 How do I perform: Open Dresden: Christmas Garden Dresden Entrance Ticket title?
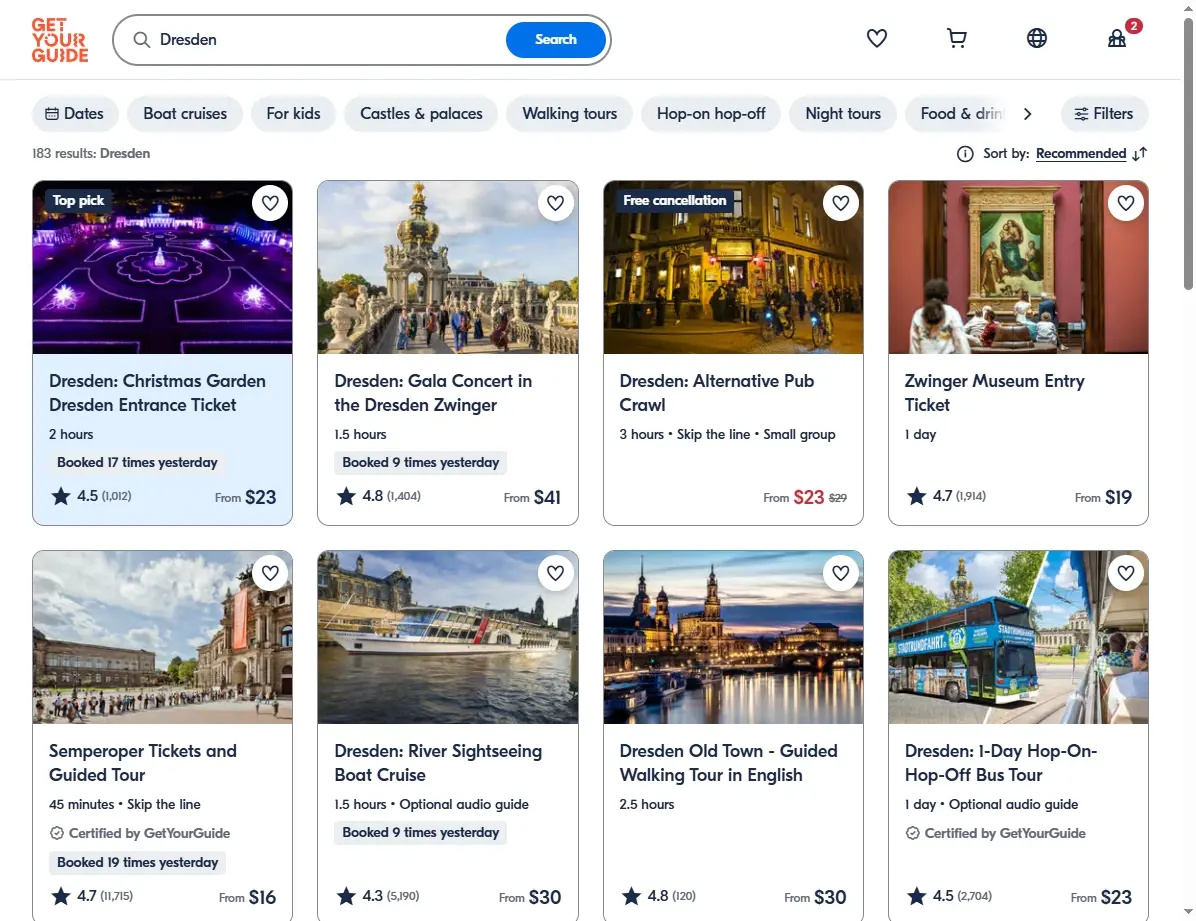(157, 393)
